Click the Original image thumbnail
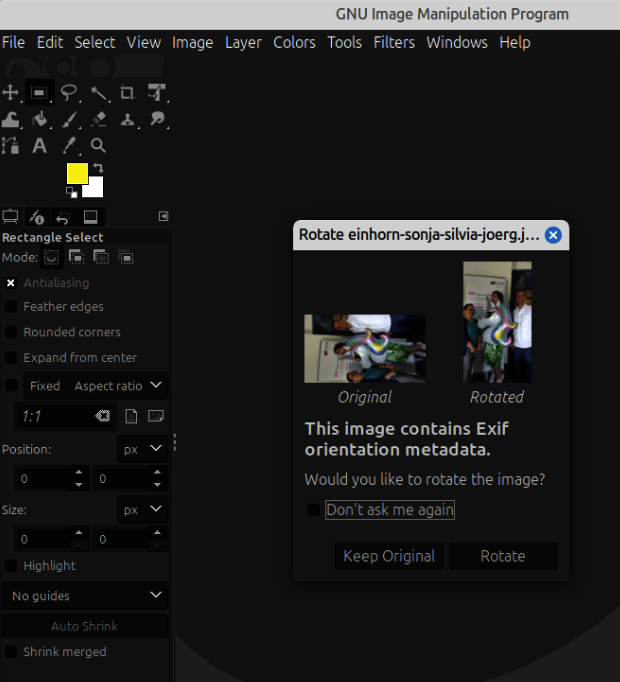Image resolution: width=620 pixels, height=682 pixels. (365, 349)
